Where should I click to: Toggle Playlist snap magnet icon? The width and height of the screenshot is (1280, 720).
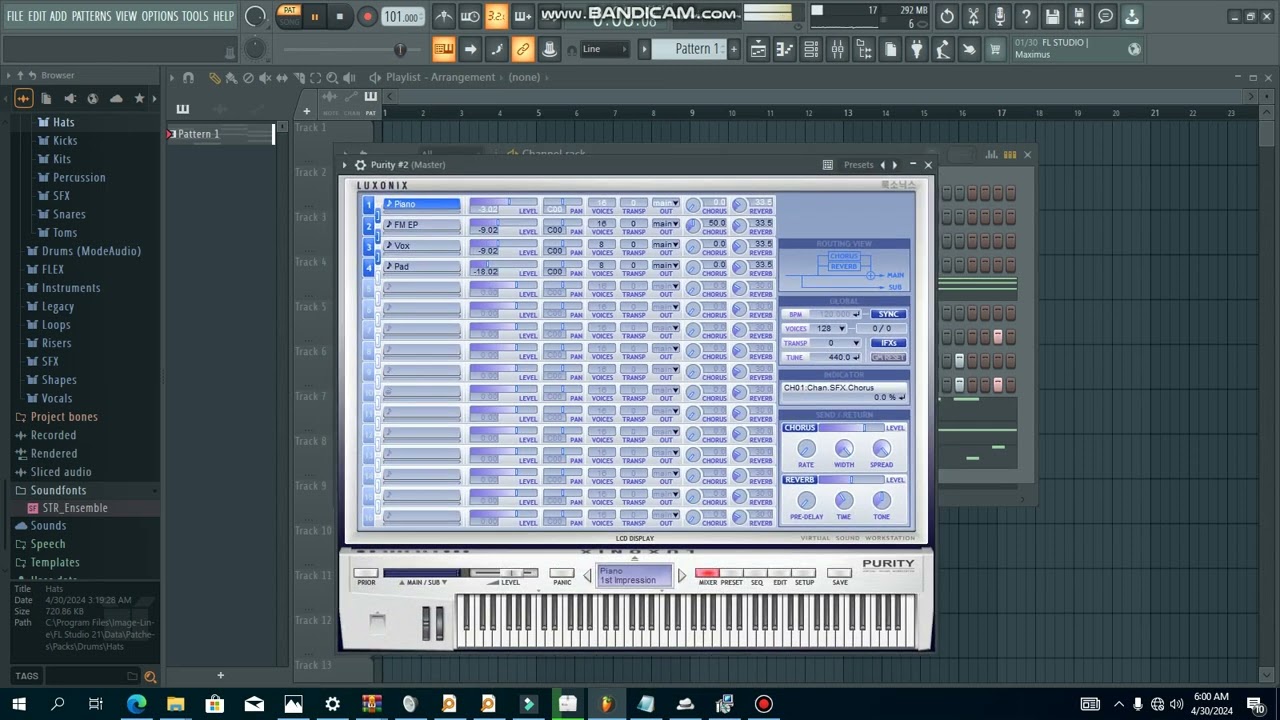click(187, 77)
